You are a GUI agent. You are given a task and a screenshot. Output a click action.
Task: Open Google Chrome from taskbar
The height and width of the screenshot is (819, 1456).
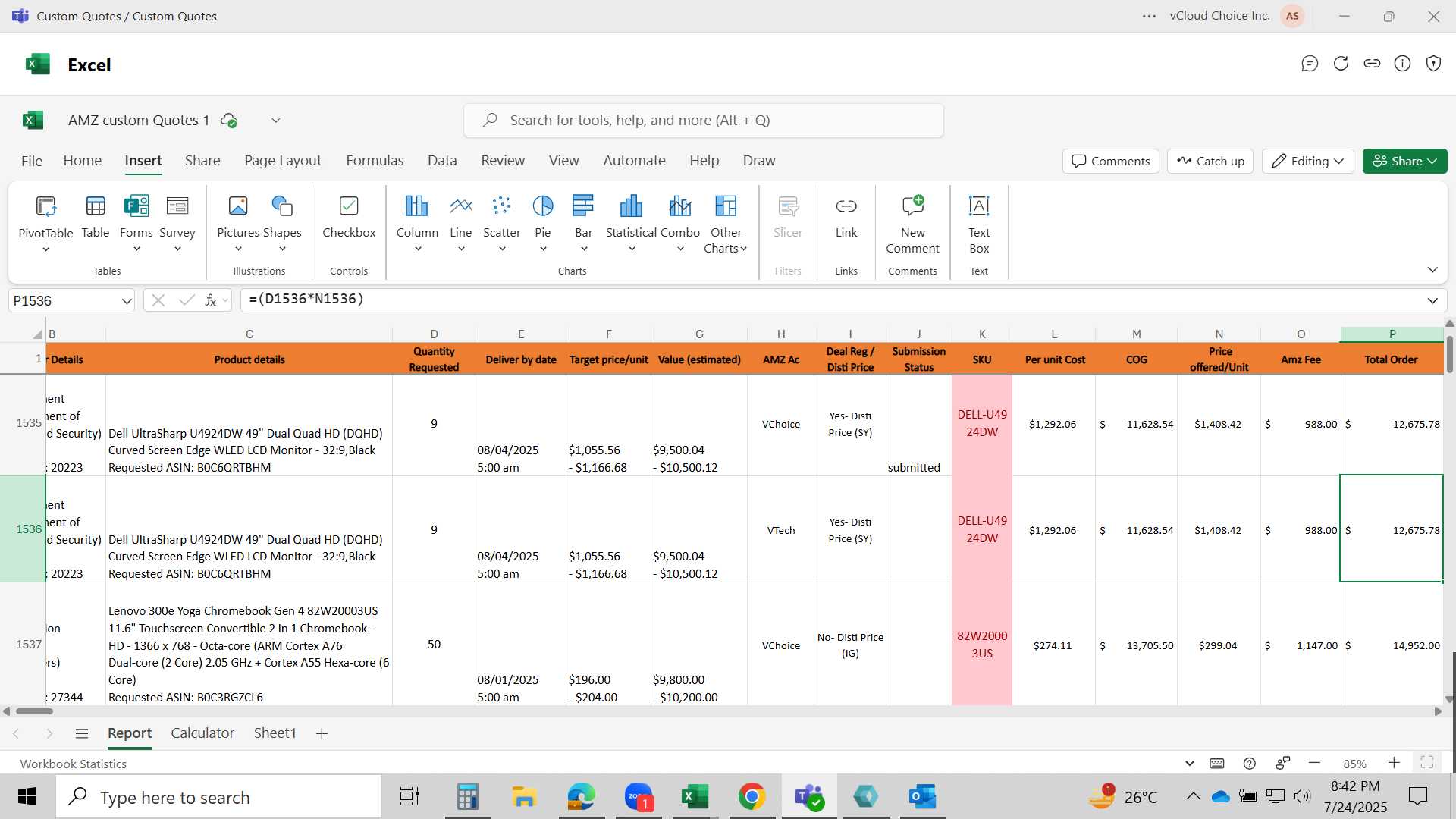(752, 797)
